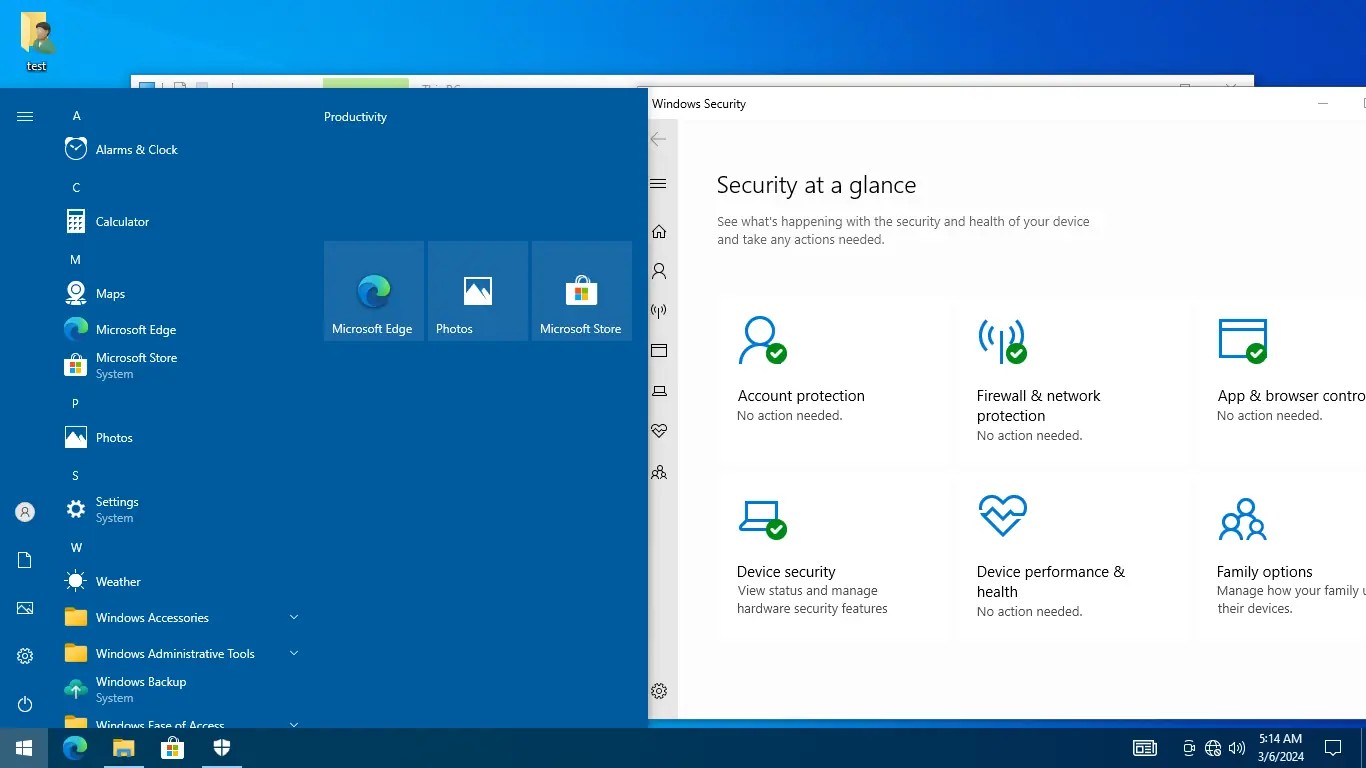
Task: Open File Explorer from the taskbar
Action: [123, 748]
